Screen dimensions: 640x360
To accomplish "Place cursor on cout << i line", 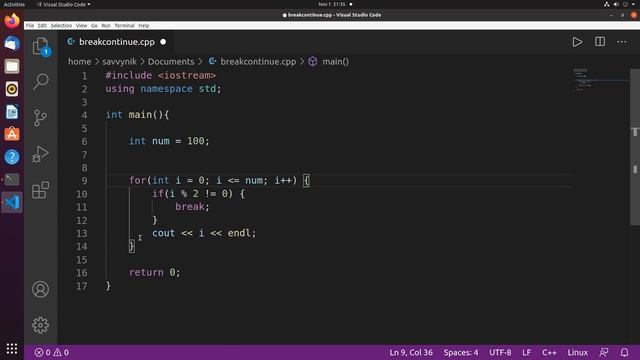I will tap(204, 233).
